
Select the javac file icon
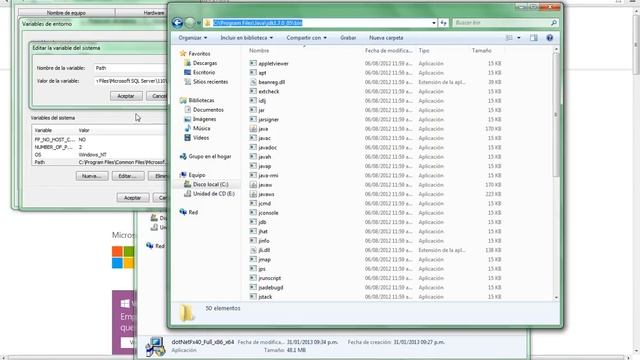(x=253, y=138)
